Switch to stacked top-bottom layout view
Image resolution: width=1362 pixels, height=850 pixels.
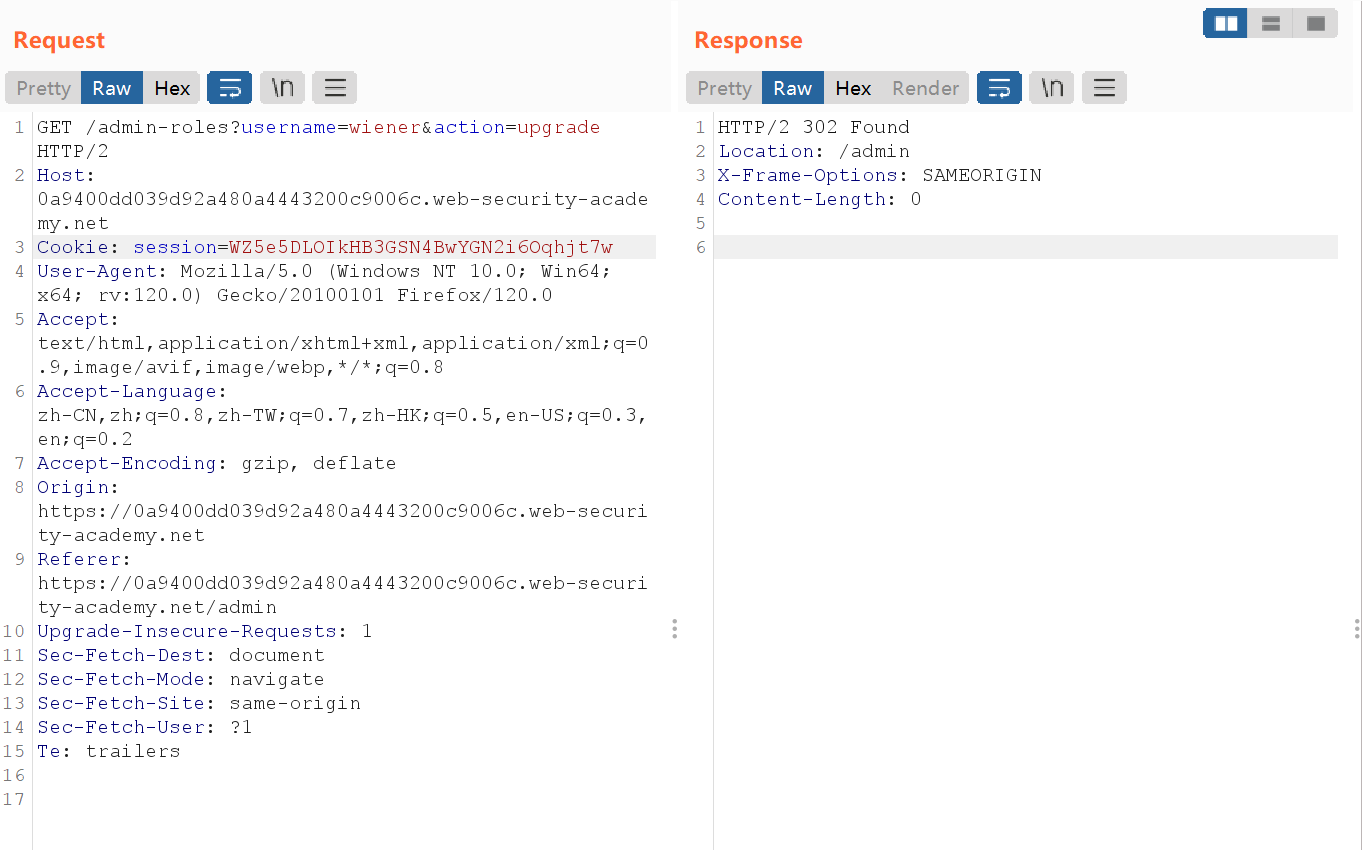[x=1271, y=23]
